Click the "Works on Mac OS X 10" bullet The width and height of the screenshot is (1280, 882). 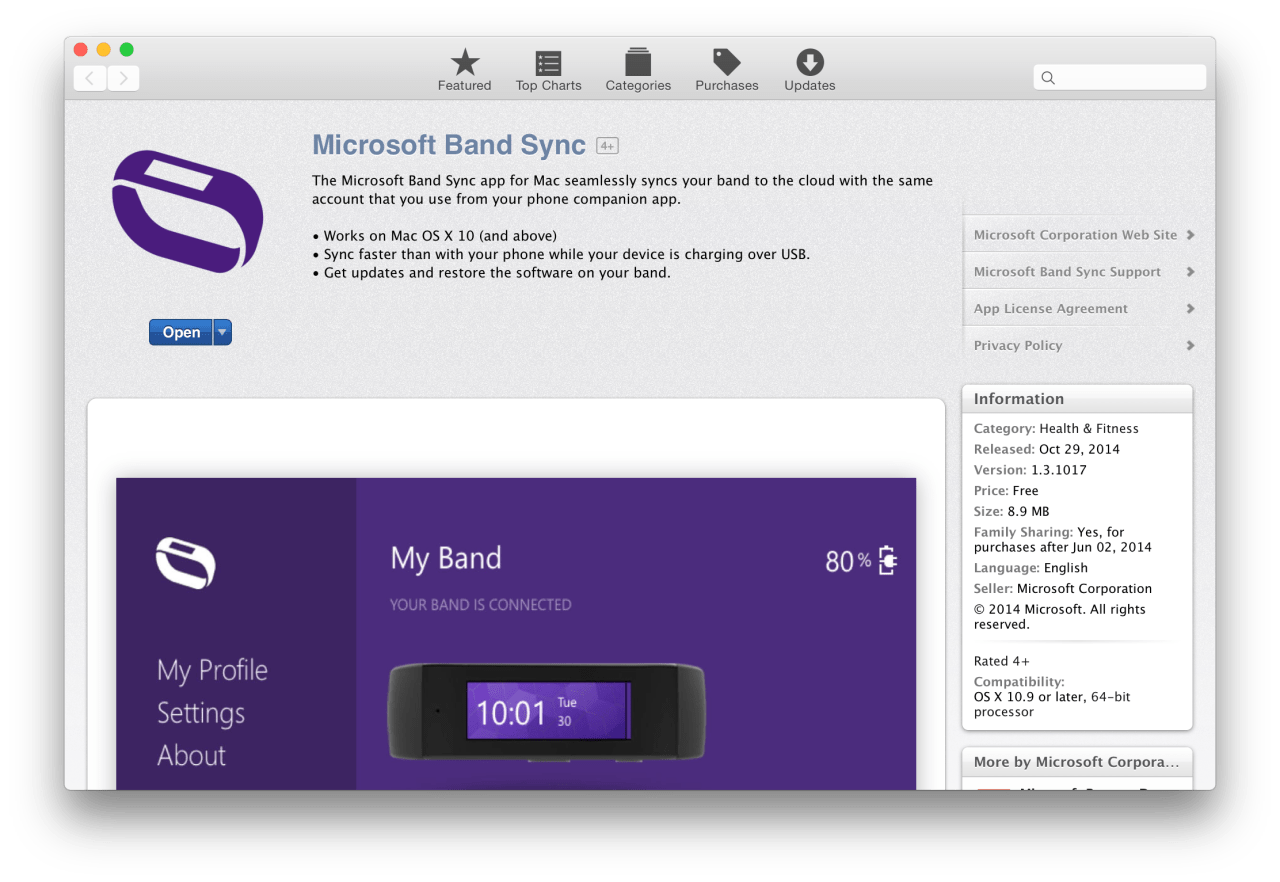point(434,236)
